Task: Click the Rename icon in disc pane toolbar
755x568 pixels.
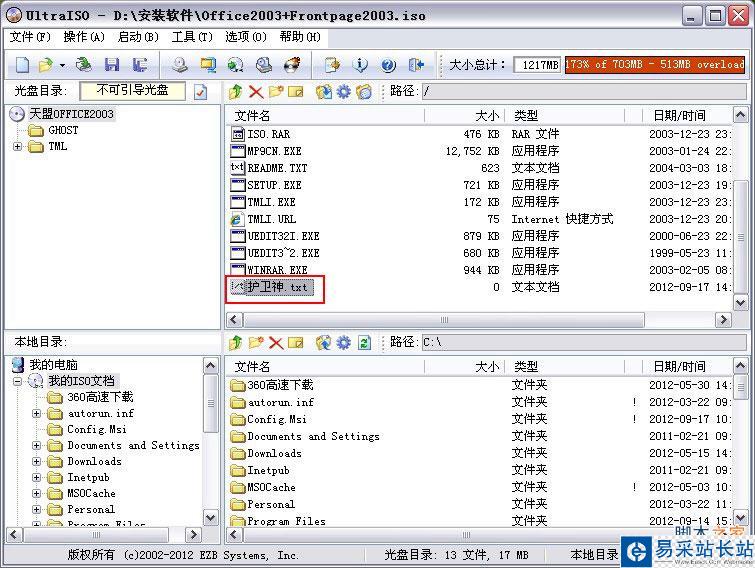Action: point(296,91)
